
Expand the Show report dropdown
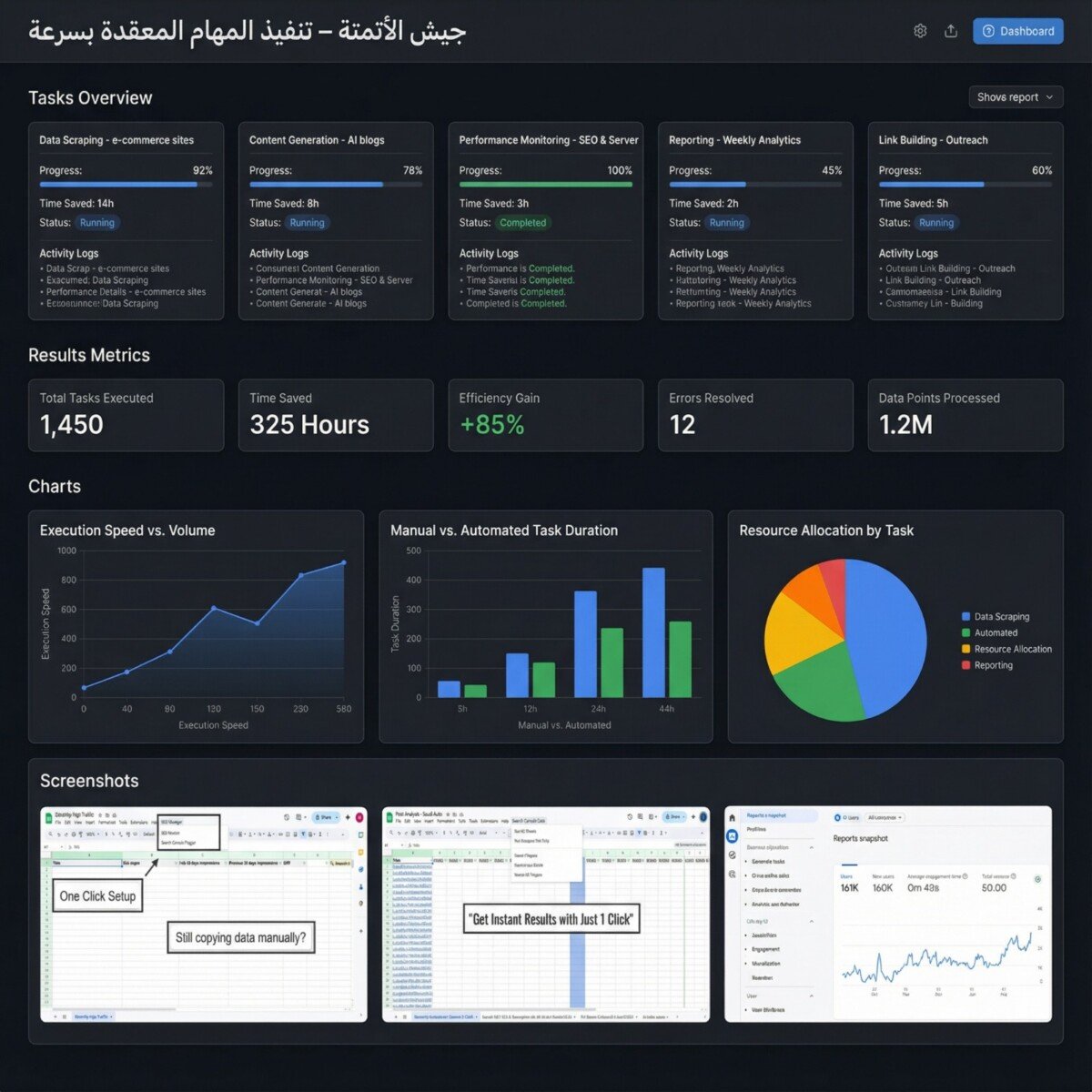(x=1016, y=97)
